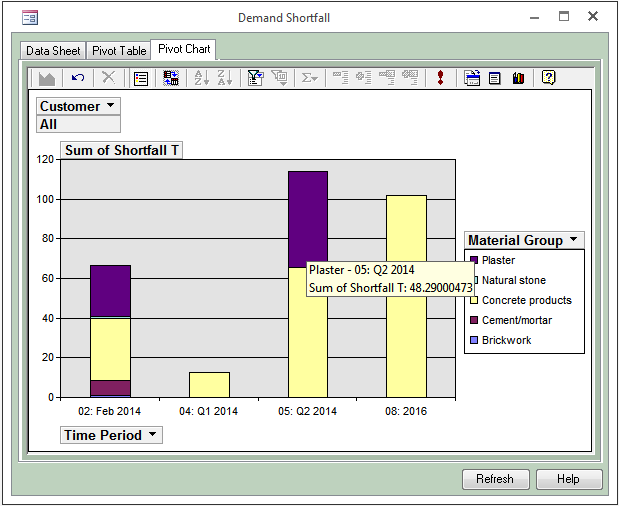The height and width of the screenshot is (506, 619).
Task: Click the Delete X toolbar icon
Action: [109, 78]
